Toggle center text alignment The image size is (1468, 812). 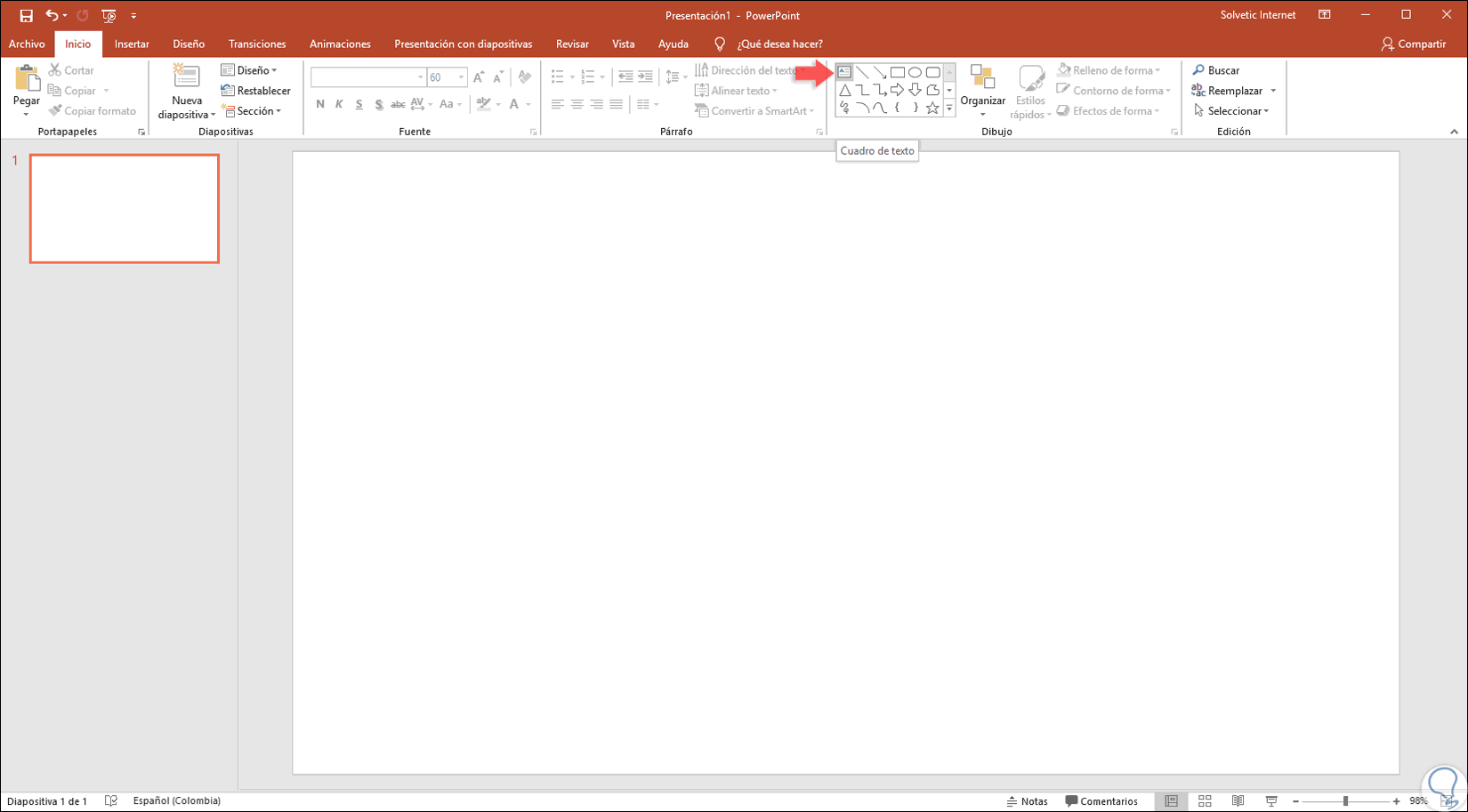(x=577, y=104)
